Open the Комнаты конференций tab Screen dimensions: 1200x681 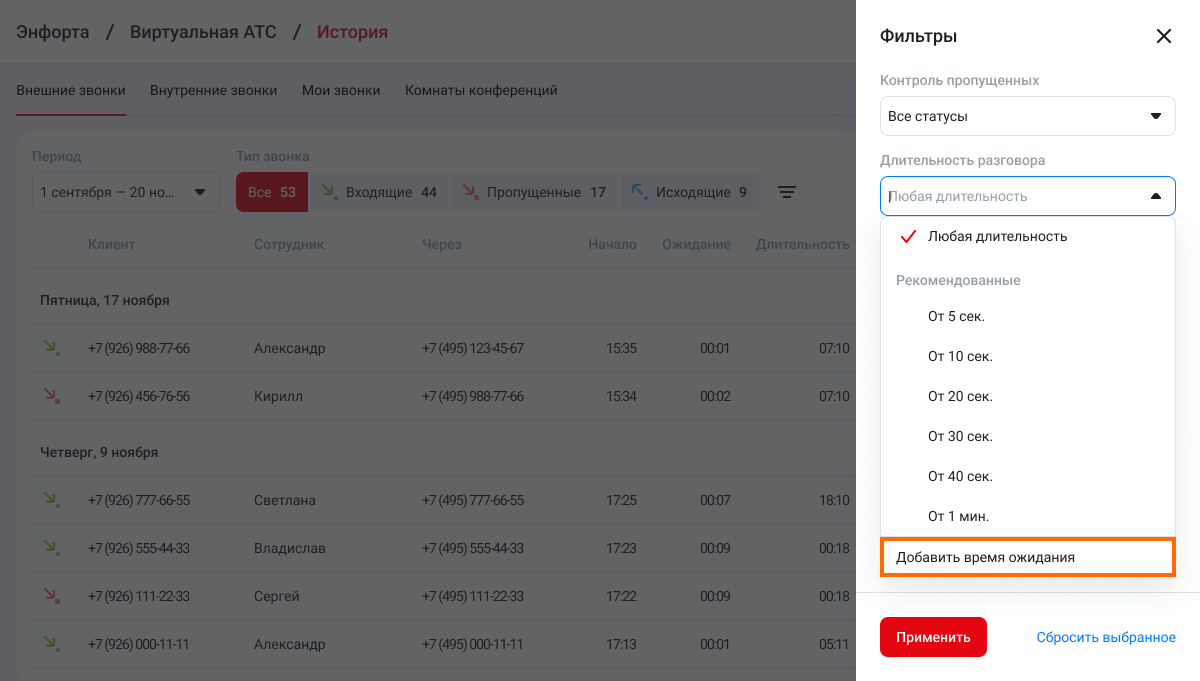pos(481,90)
